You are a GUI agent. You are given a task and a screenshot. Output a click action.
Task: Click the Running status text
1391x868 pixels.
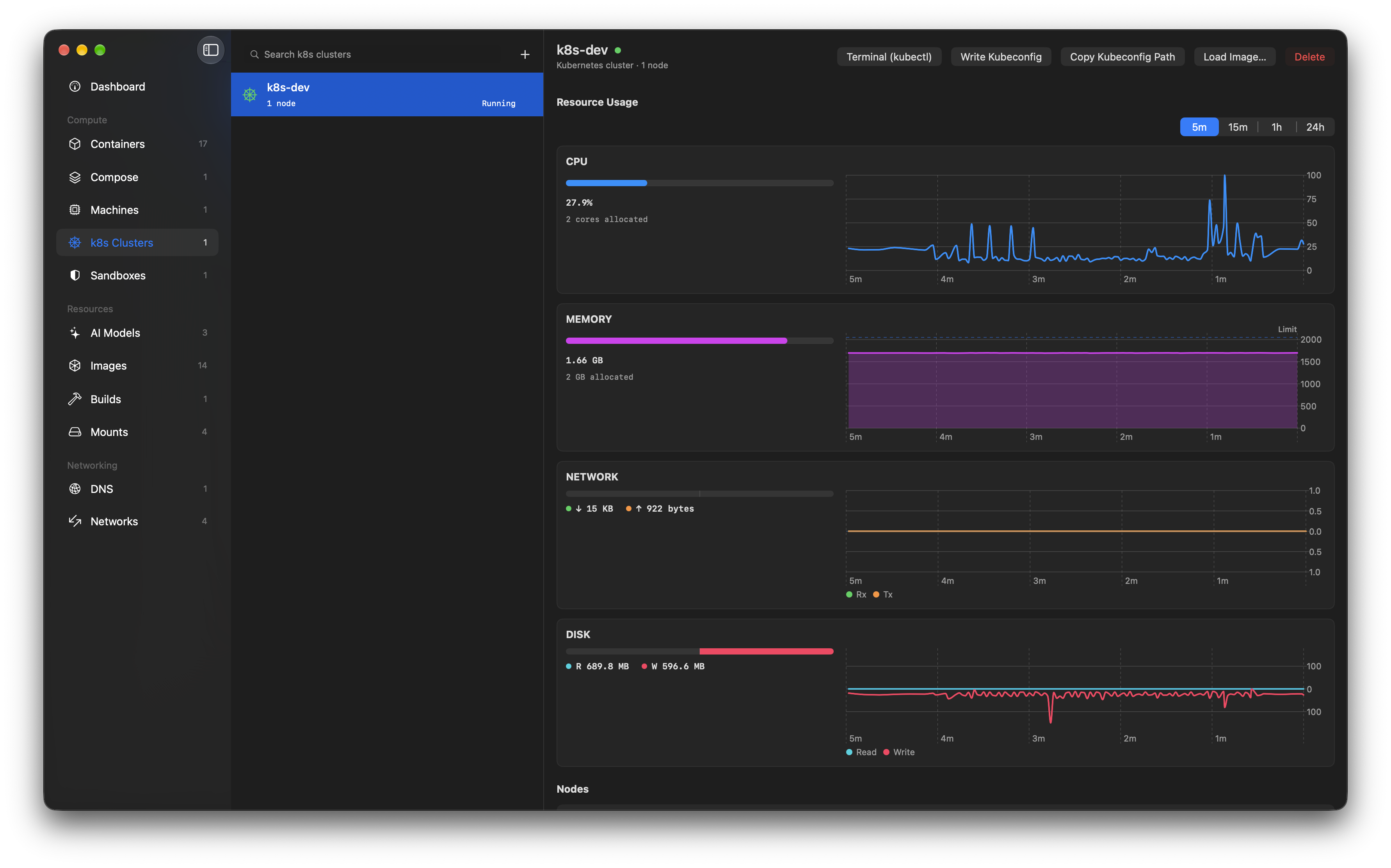(498, 104)
